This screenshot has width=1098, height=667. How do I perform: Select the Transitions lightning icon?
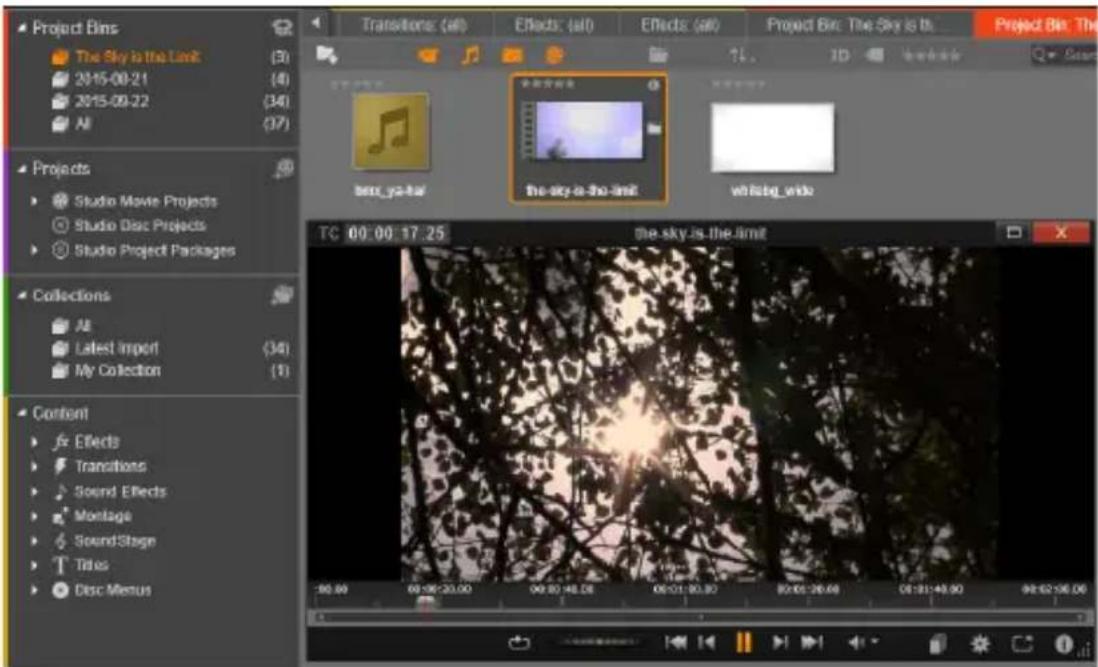[x=61, y=467]
